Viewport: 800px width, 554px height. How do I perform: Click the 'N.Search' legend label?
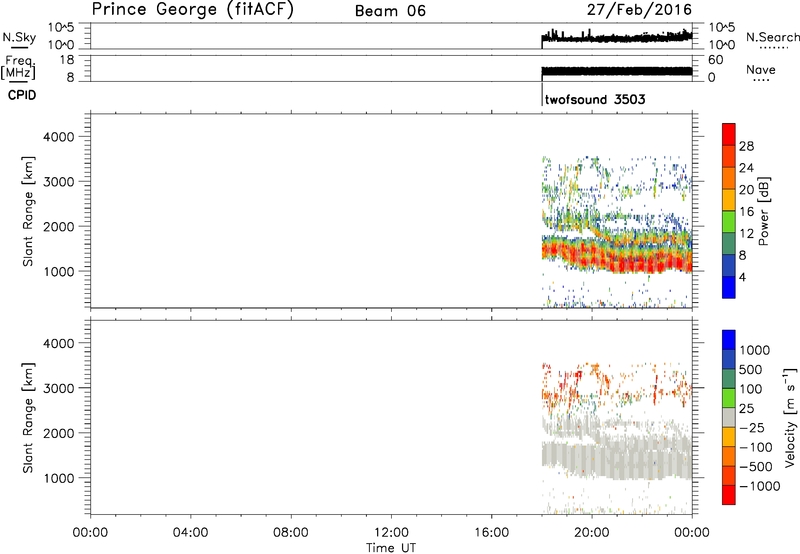click(772, 37)
